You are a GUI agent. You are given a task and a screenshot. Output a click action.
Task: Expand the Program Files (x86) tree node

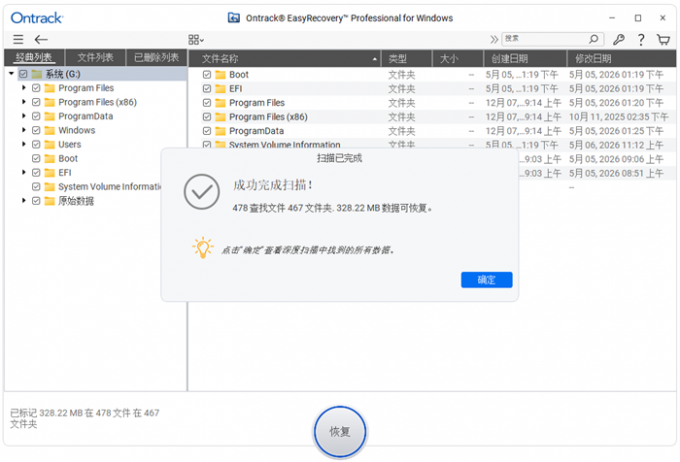tap(24, 102)
